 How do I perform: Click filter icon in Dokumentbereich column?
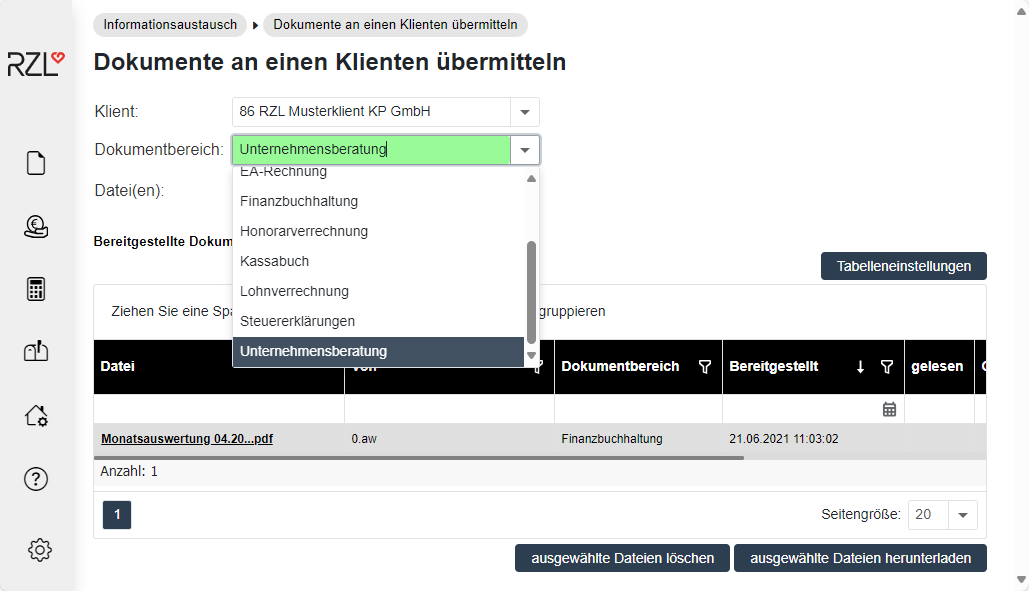(704, 367)
